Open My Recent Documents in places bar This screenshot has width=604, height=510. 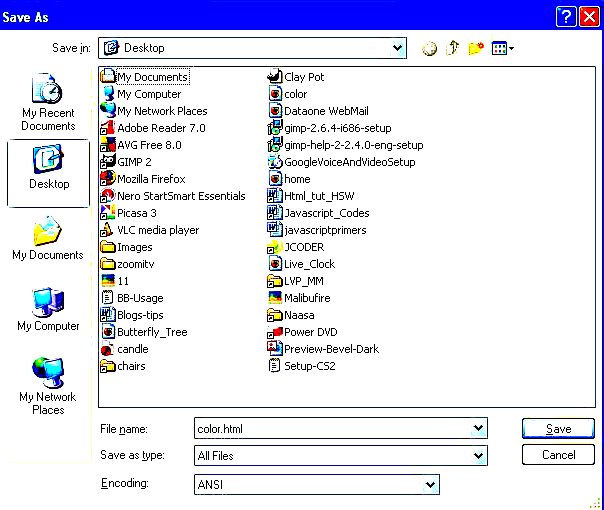pyautogui.click(x=48, y=102)
